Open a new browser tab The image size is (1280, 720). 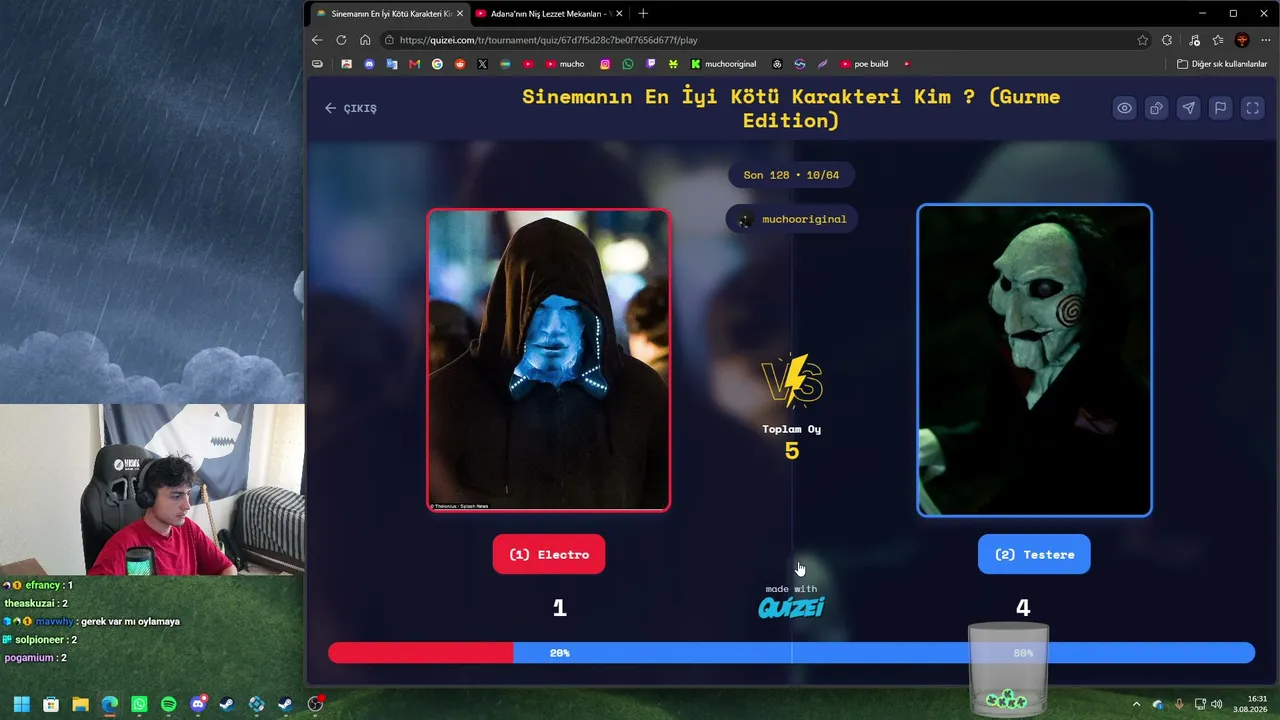click(643, 14)
